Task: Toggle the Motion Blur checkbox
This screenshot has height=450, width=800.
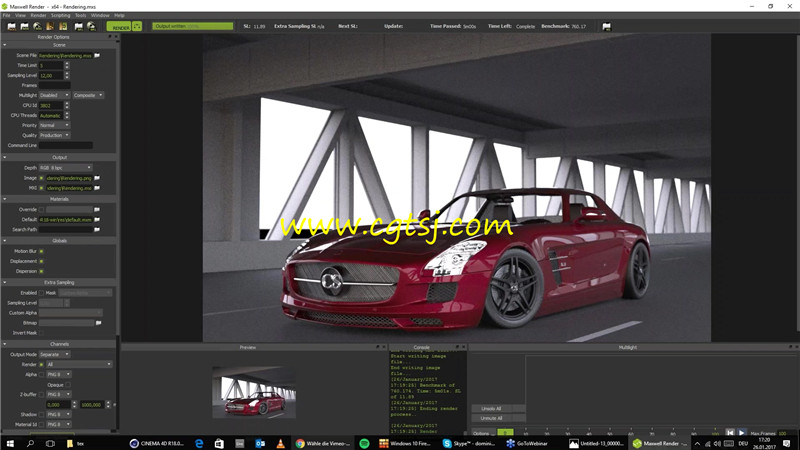Action: (41, 251)
